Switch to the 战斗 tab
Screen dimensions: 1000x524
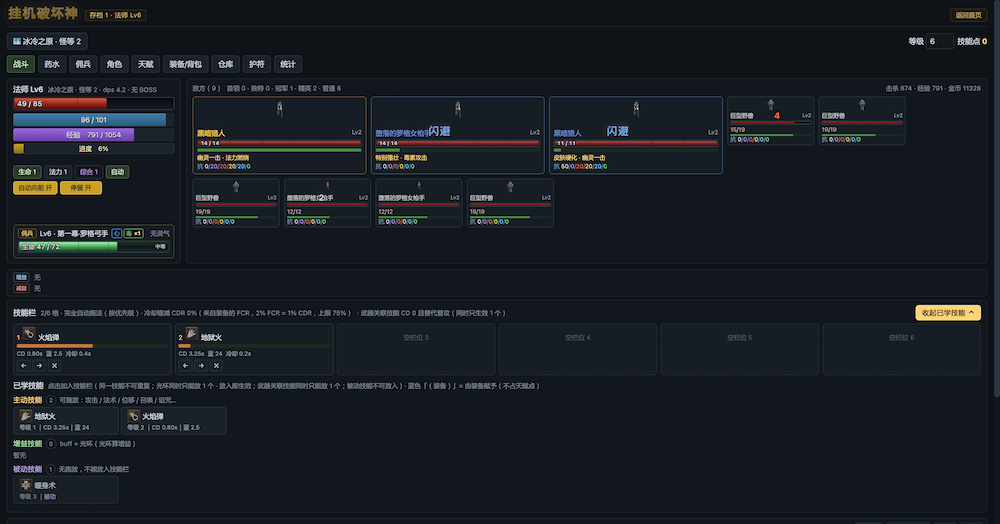(21, 64)
